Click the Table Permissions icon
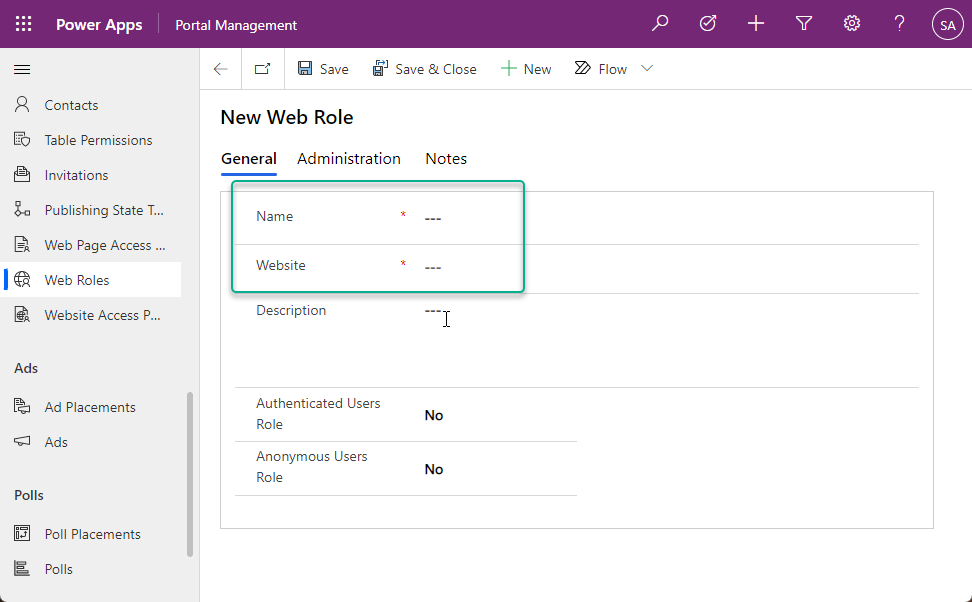 pos(22,139)
